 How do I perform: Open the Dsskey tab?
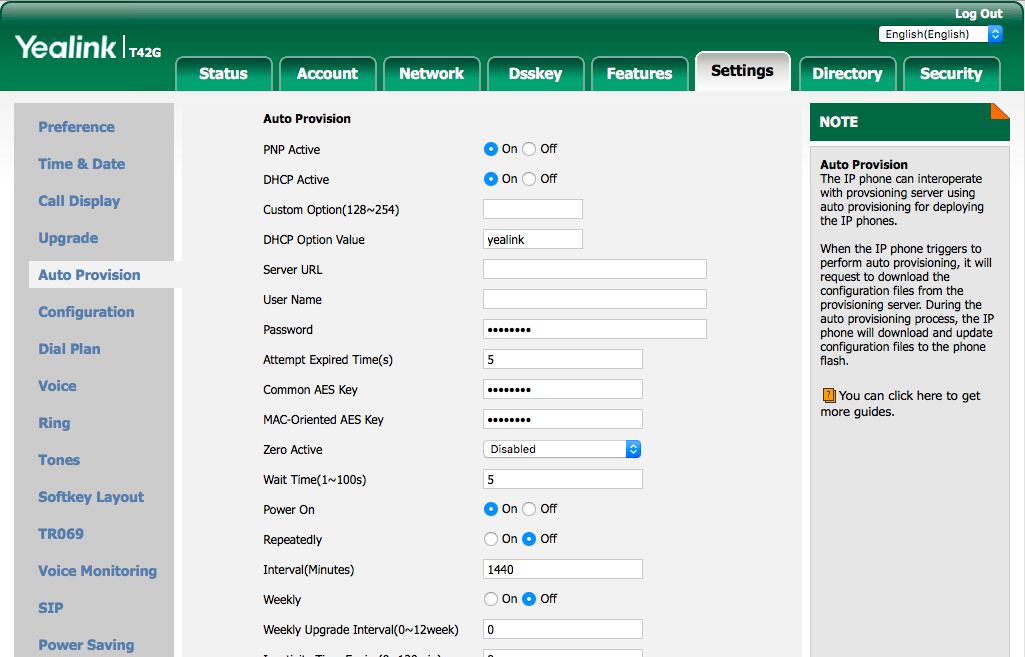coord(535,74)
